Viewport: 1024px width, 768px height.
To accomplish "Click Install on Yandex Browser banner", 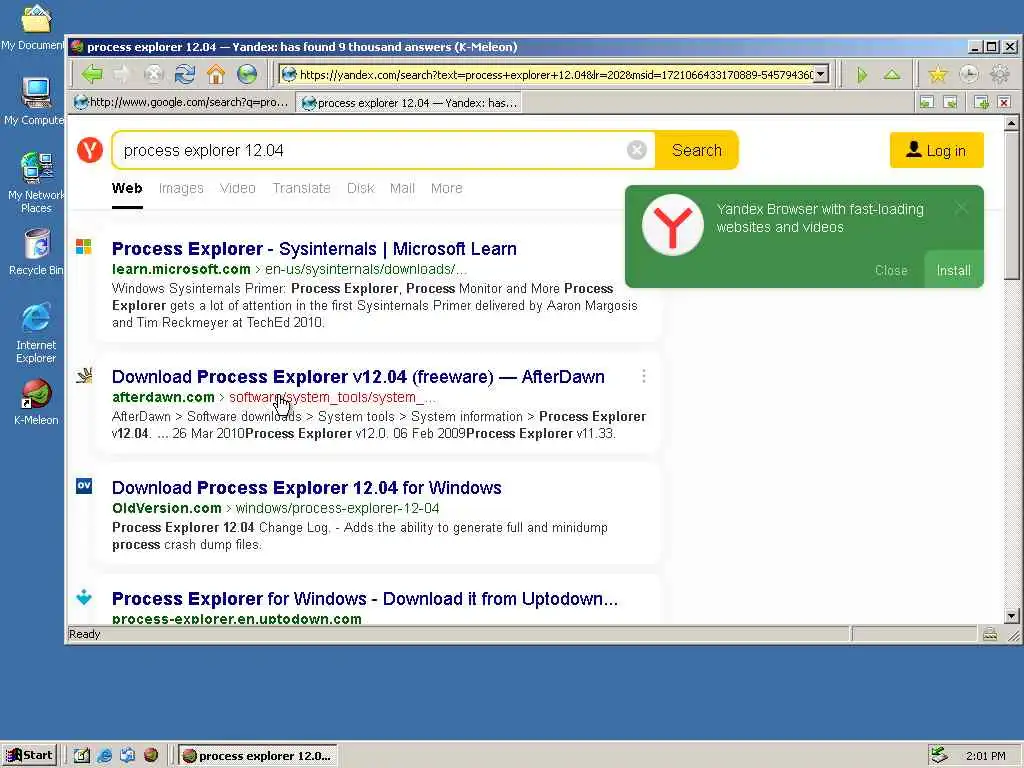I will click(953, 270).
